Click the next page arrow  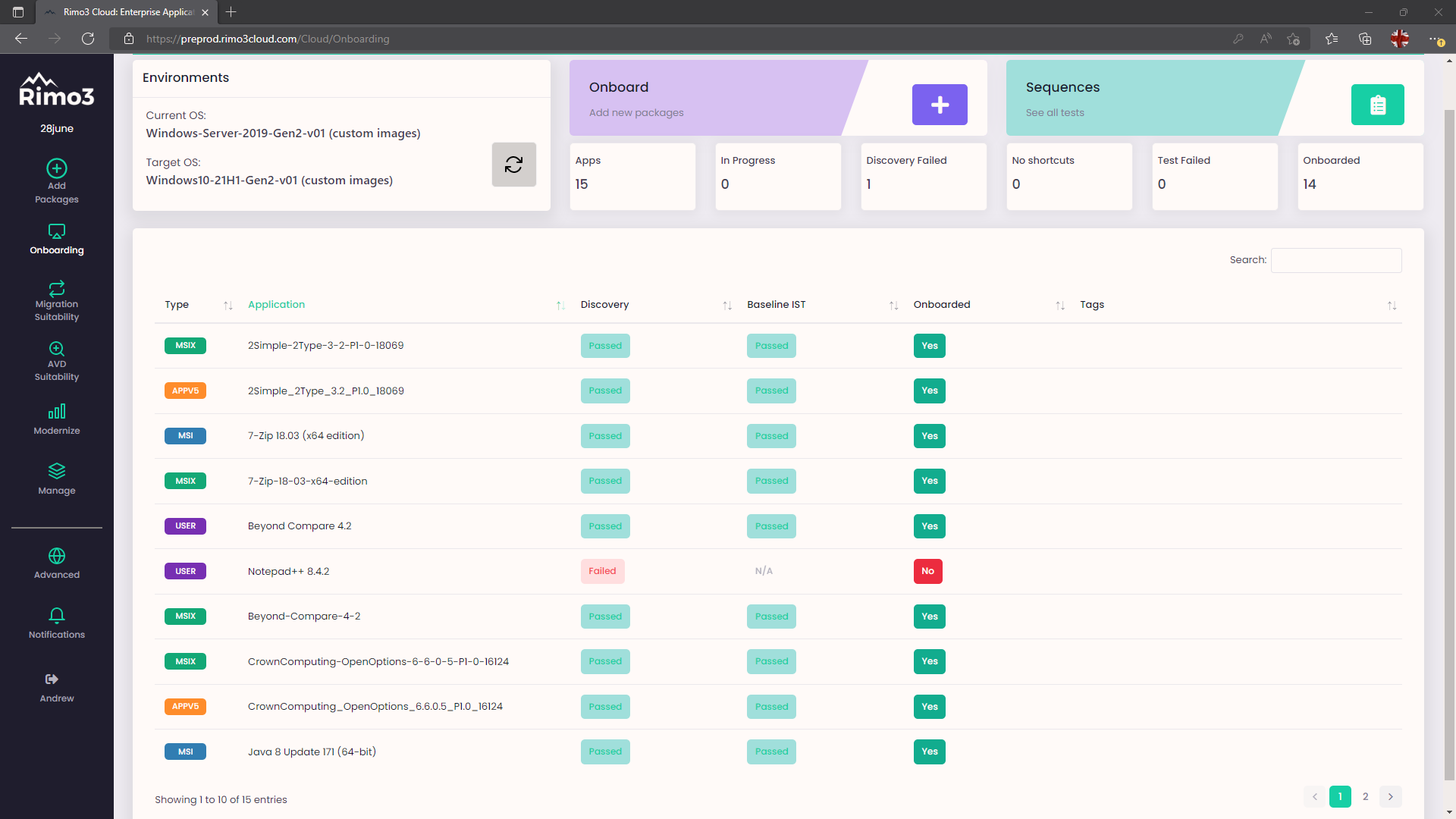click(x=1390, y=796)
